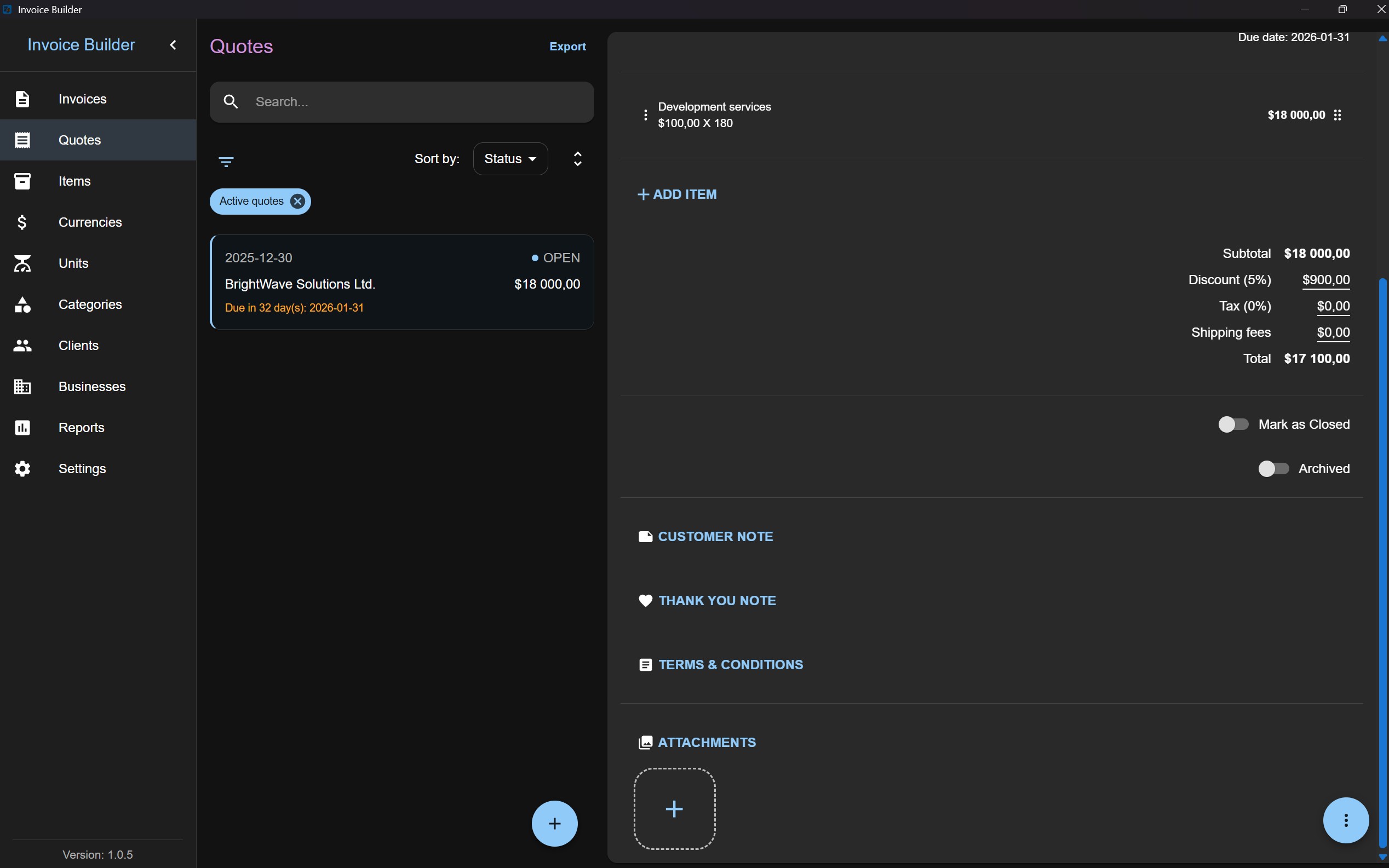Screen dimensions: 1389x868
Task: Select the BrightWave Solutions Ltd. quote card
Action: point(402,282)
